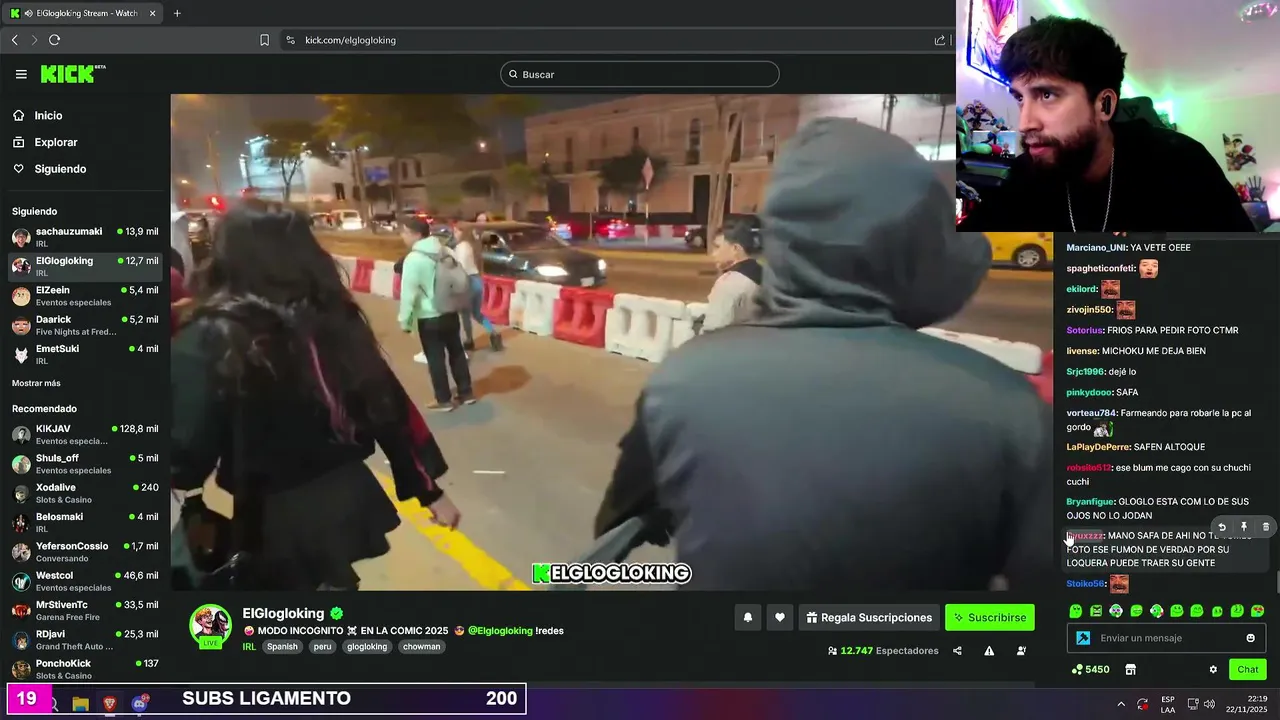
Task: Open the channel points shop icon
Action: [1131, 669]
